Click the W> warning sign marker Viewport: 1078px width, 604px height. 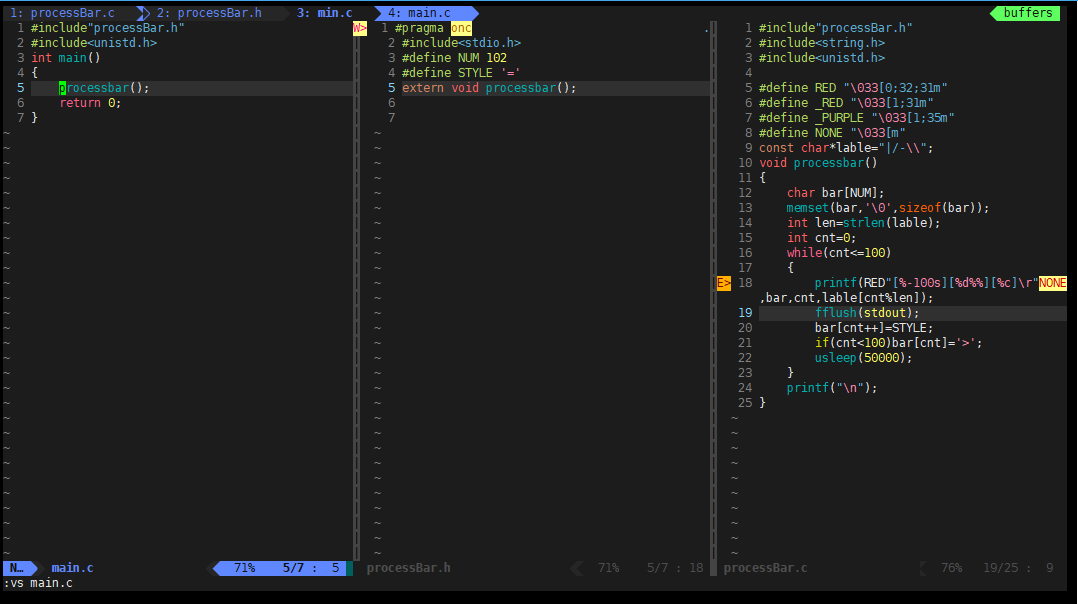359,28
